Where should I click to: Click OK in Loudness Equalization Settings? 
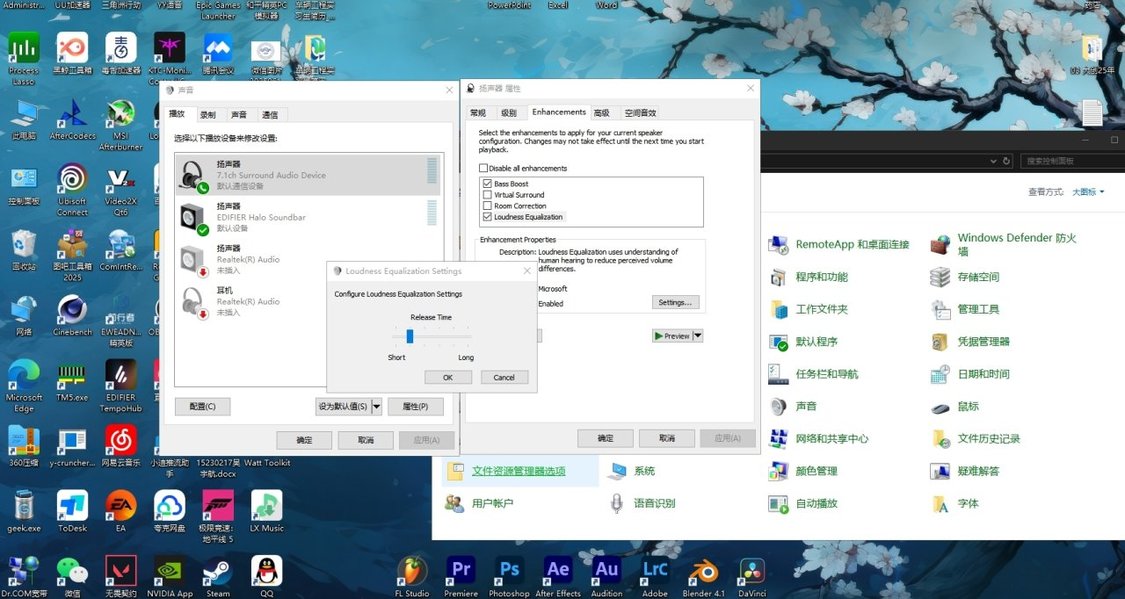448,377
